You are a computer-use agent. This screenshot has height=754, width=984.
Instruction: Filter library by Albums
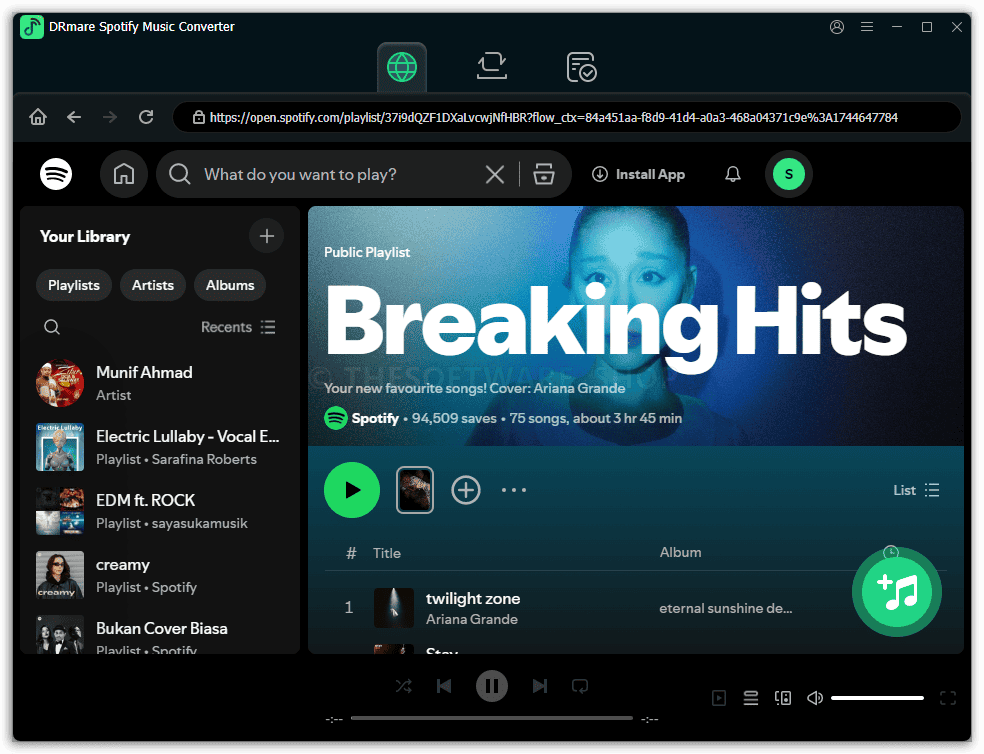pyautogui.click(x=230, y=285)
